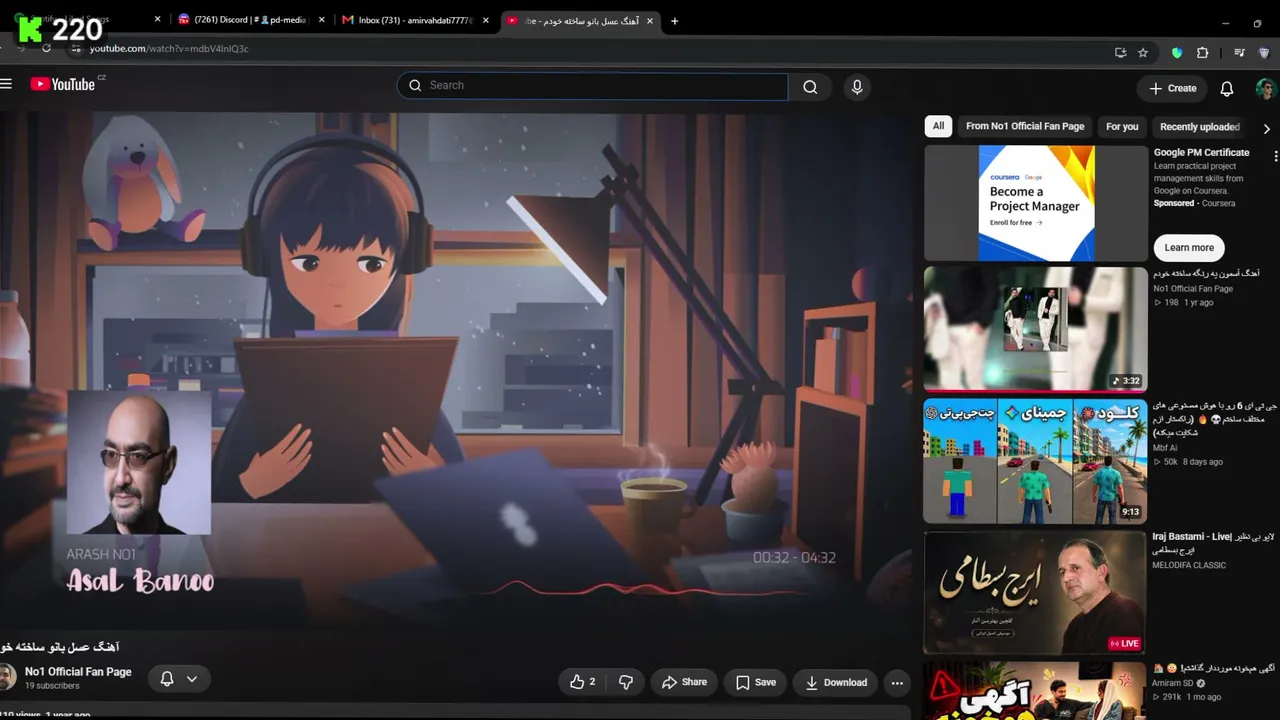Restore down the browser window
Viewport: 1280px width, 720px height.
coord(1257,23)
